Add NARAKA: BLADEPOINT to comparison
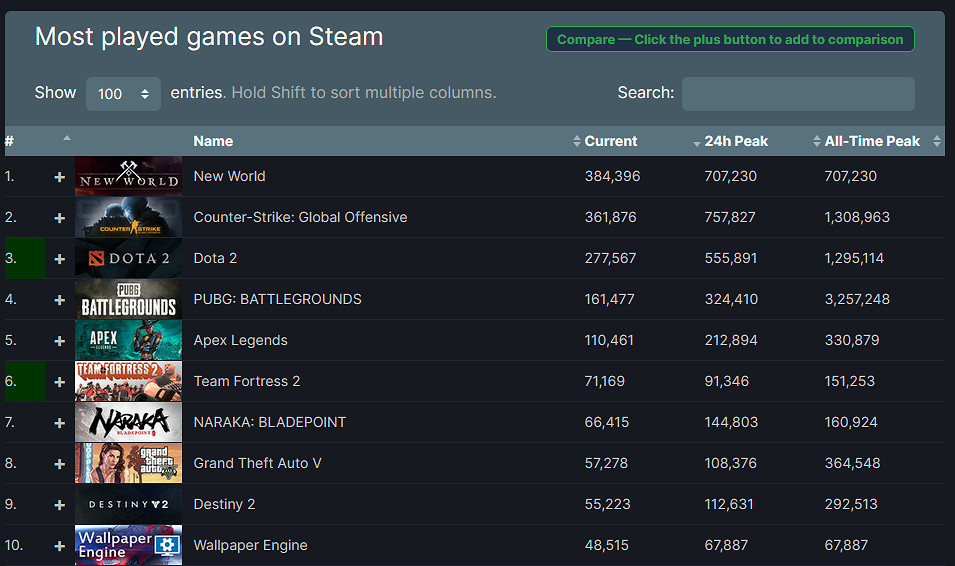 59,423
